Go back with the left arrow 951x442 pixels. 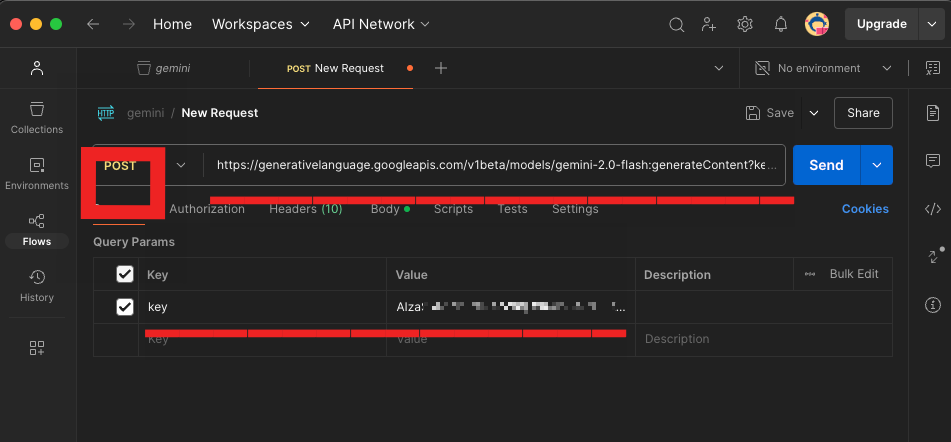pyautogui.click(x=93, y=24)
